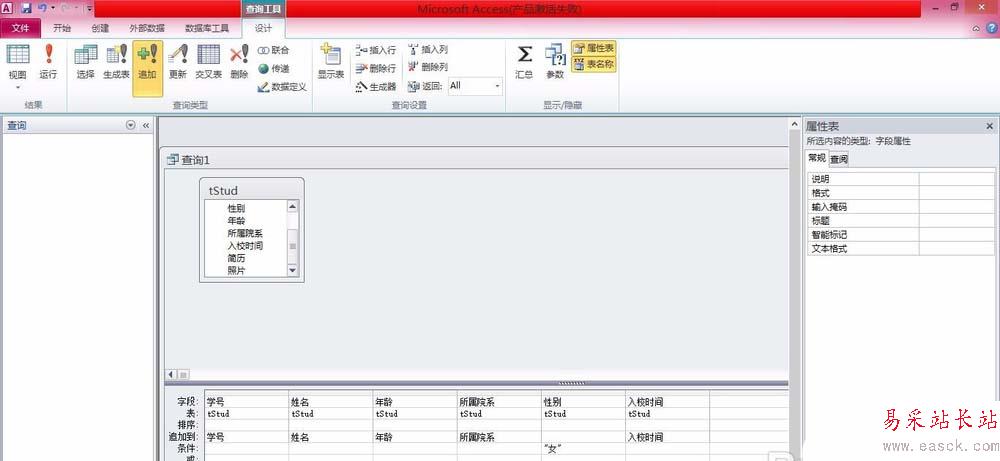The height and width of the screenshot is (461, 1000).
Task: Click the query design pane scroll-up arrow
Action: point(795,124)
